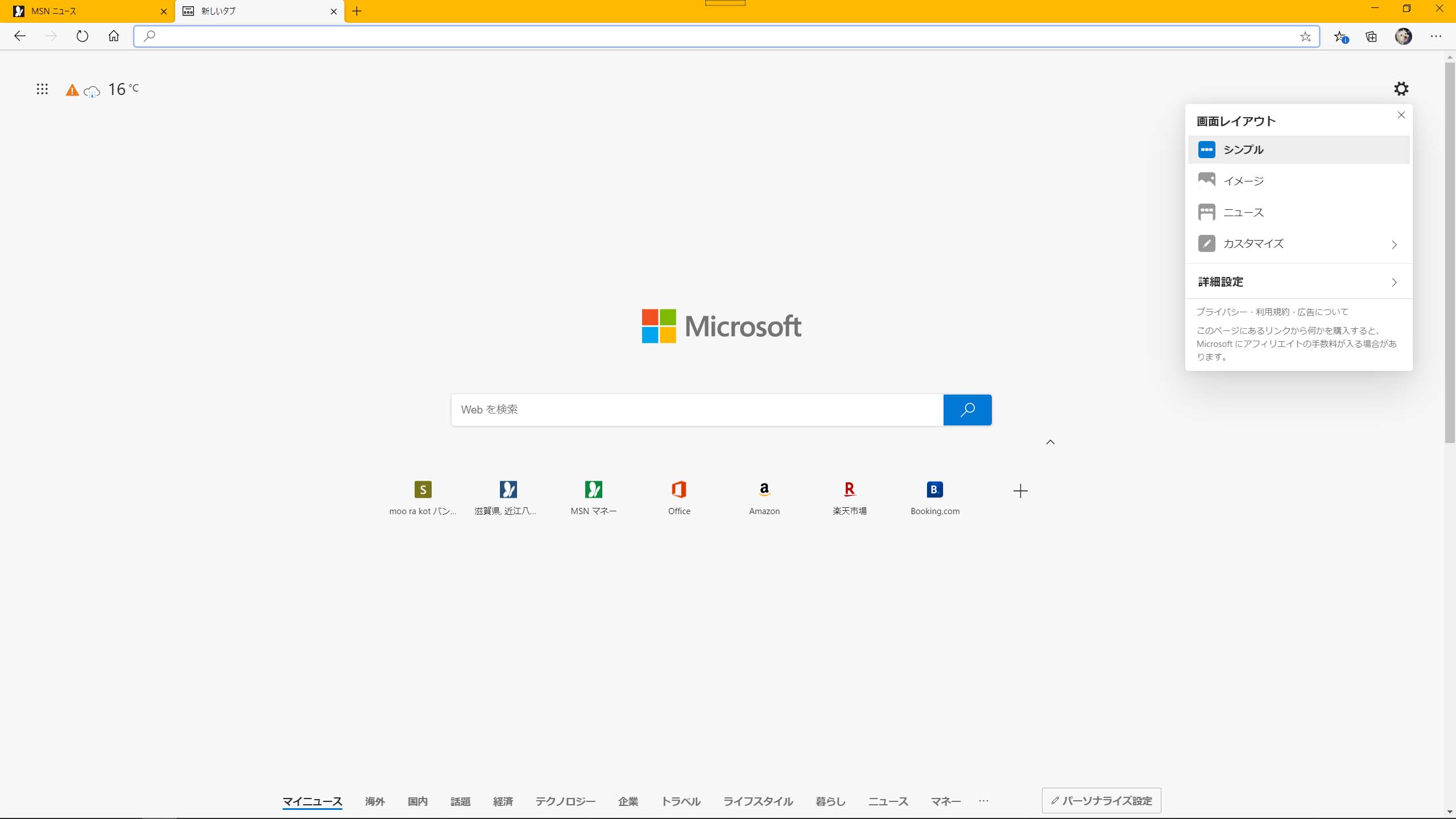Go forward with the forward arrow
Screen dimensions: 1456x819
click(51, 36)
